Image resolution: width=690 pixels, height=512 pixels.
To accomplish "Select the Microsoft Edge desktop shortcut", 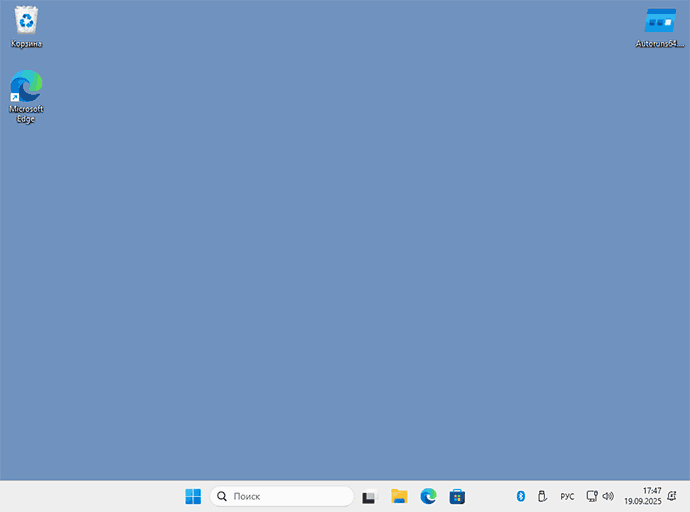I will coord(26,88).
